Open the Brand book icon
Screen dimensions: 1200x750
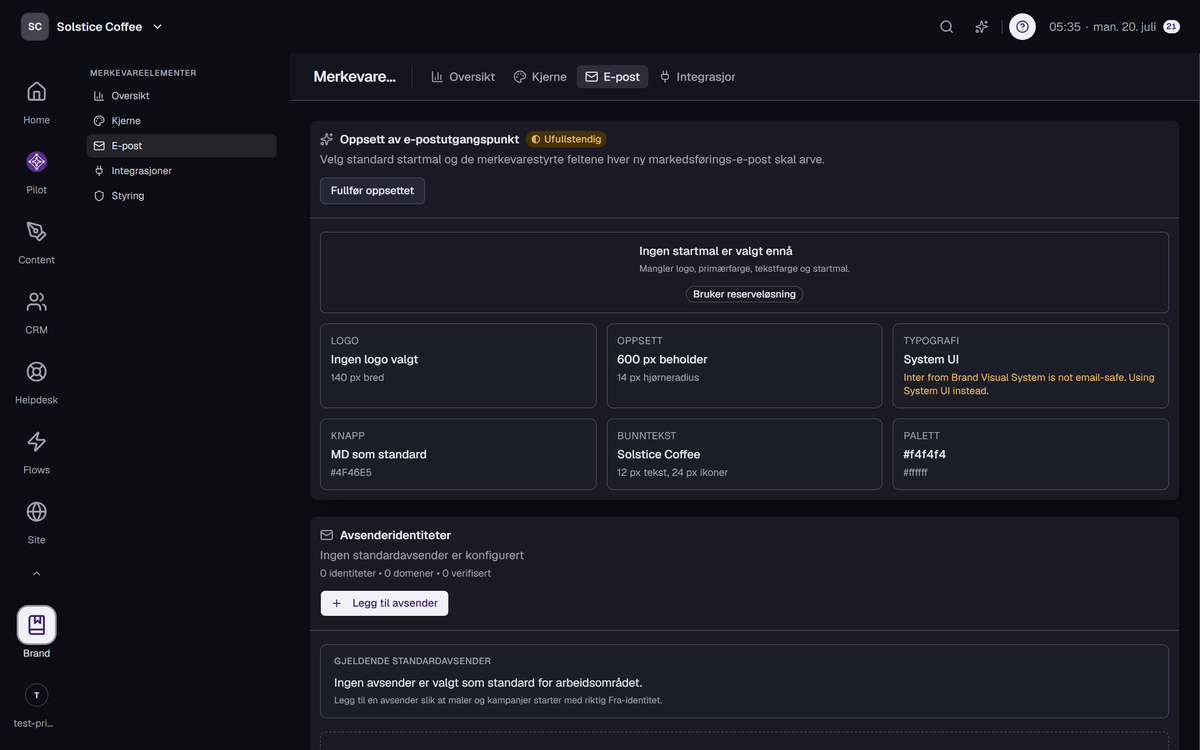37,625
